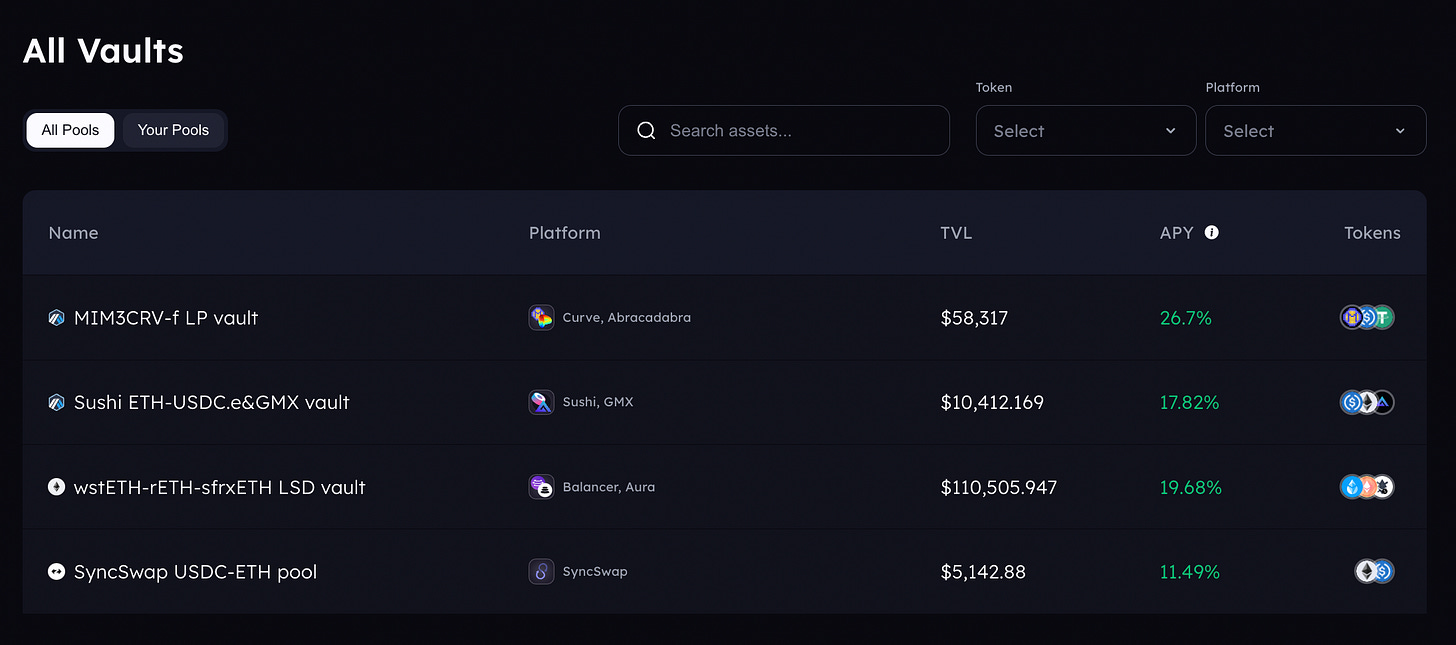The image size is (1456, 645).
Task: Click Arbitrum network icon beside Sushi ETH-USDC.e&GMX vault
Action: tap(56, 403)
